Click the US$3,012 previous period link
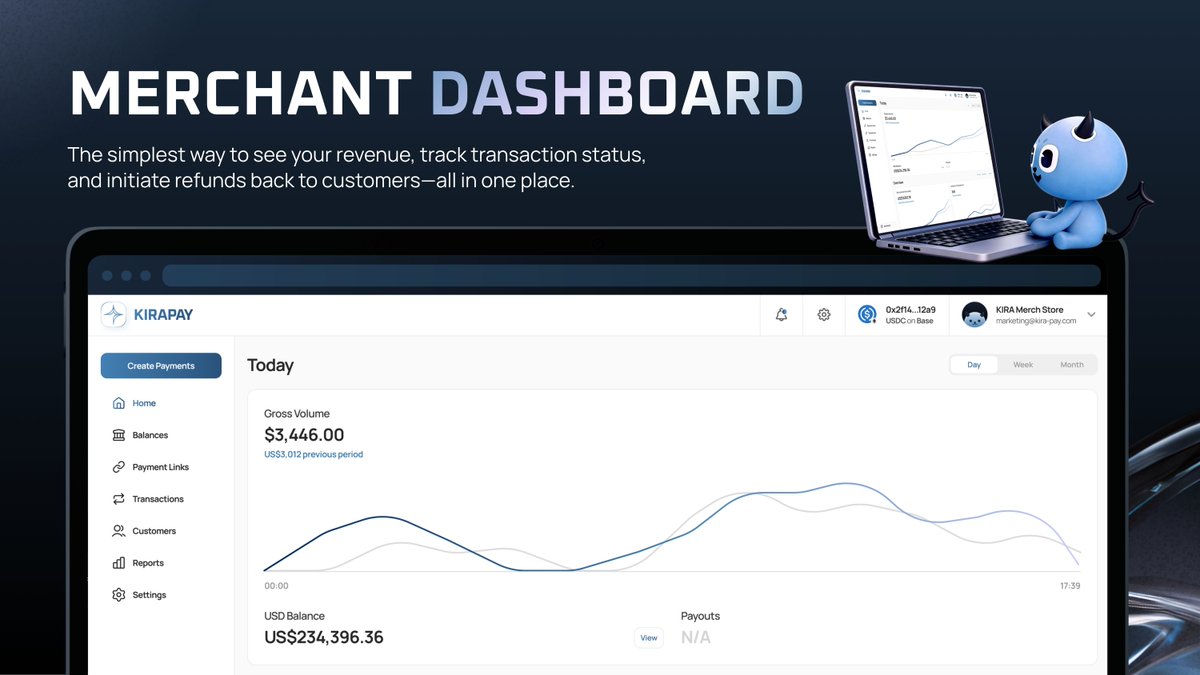Image resolution: width=1200 pixels, height=675 pixels. coord(313,455)
